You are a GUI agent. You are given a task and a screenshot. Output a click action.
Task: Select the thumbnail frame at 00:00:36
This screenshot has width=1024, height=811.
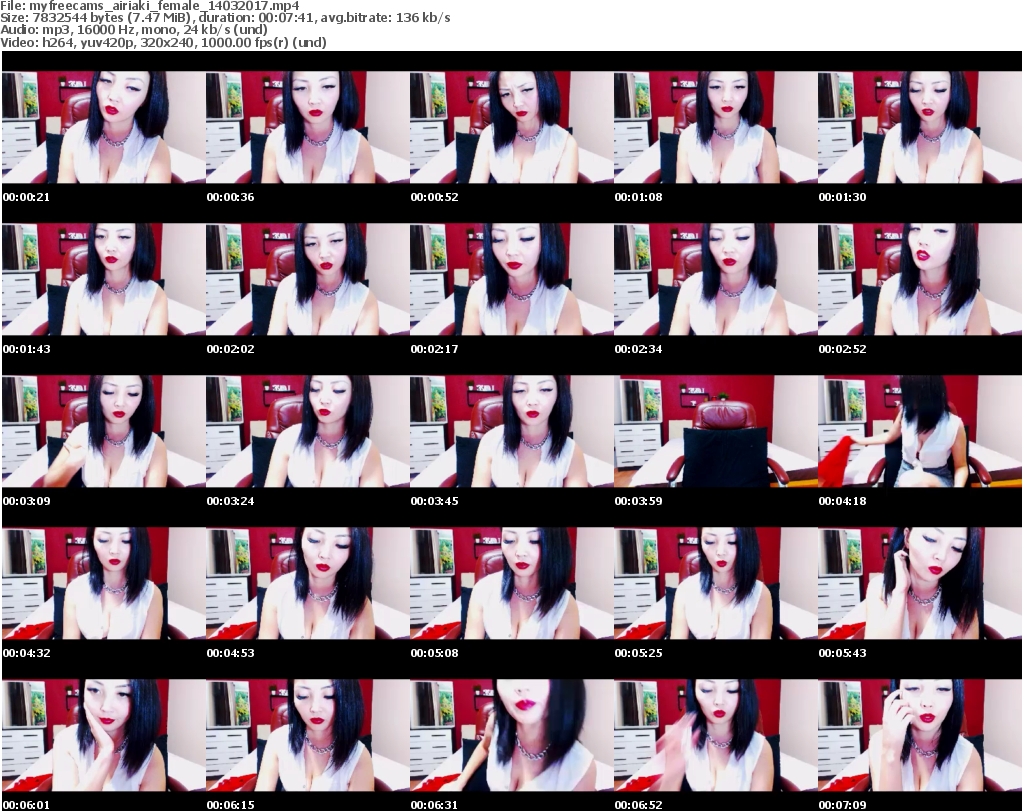308,127
